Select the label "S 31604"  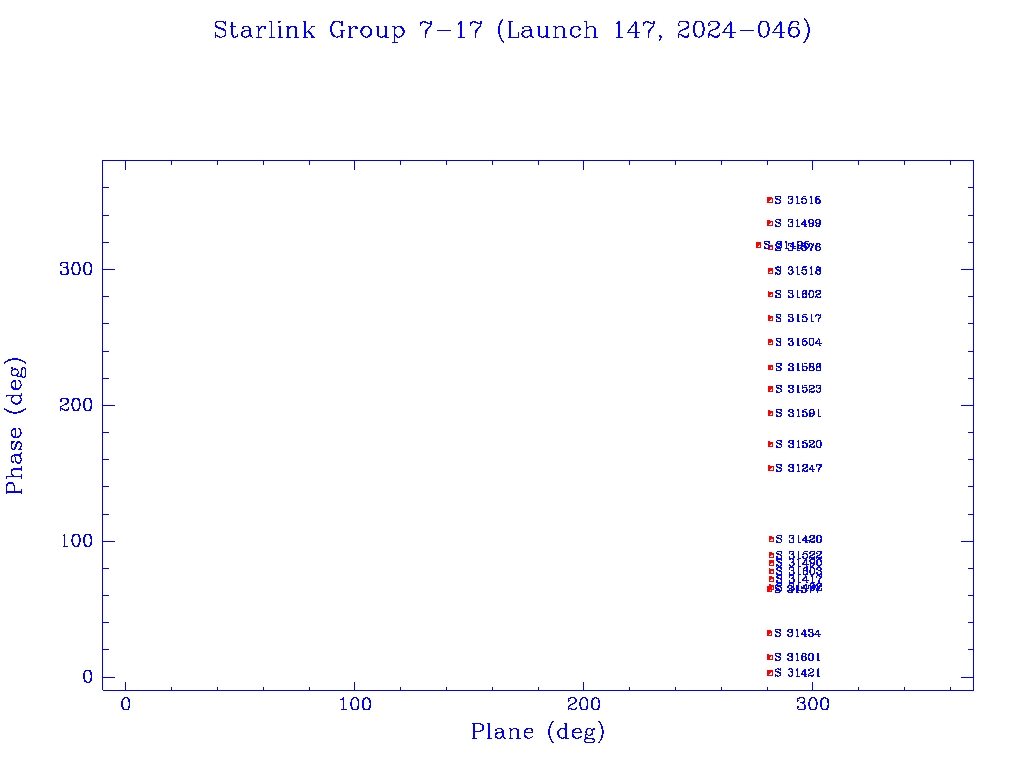(798, 342)
